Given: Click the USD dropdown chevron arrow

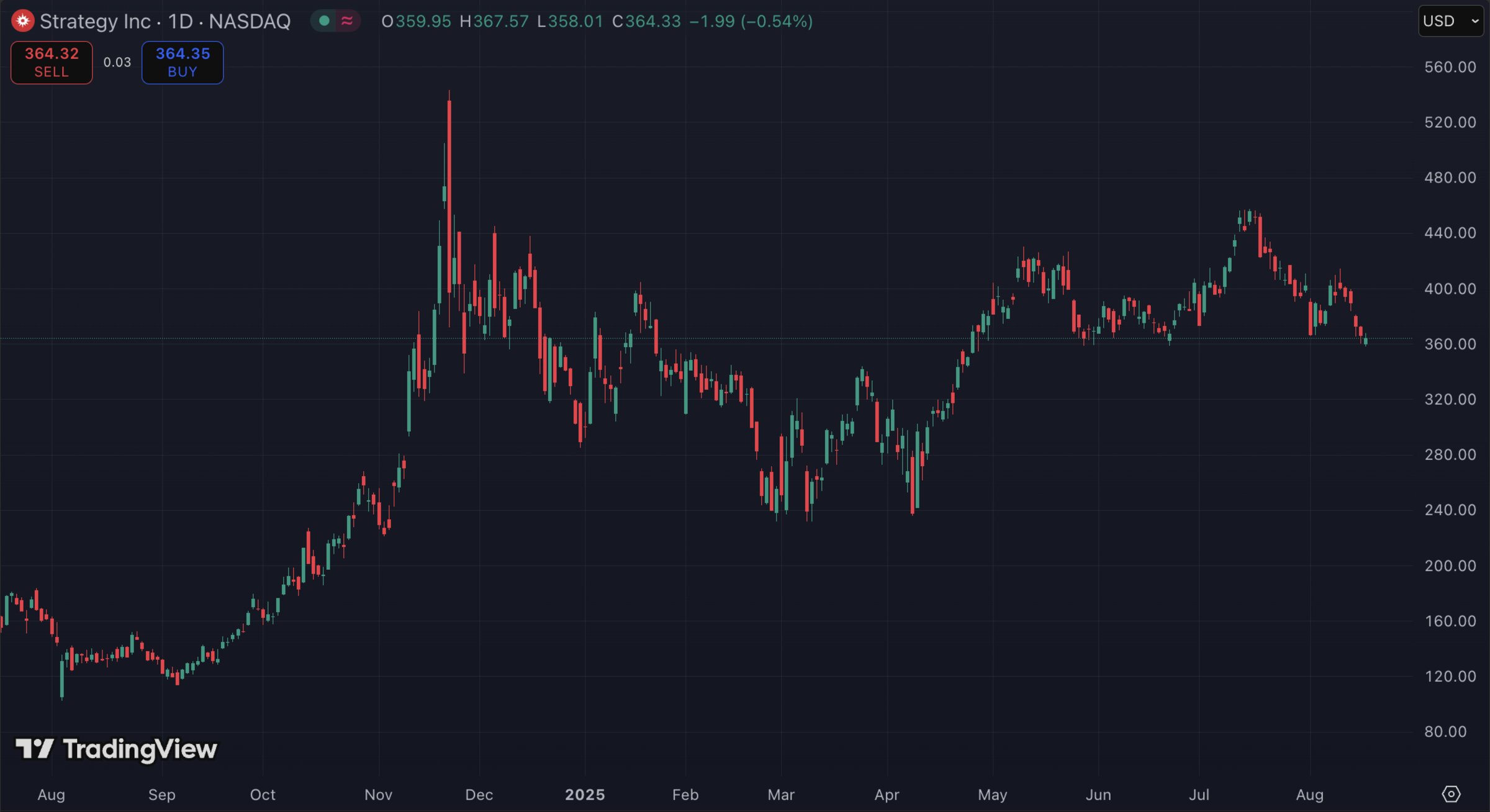Looking at the screenshot, I should (1475, 21).
